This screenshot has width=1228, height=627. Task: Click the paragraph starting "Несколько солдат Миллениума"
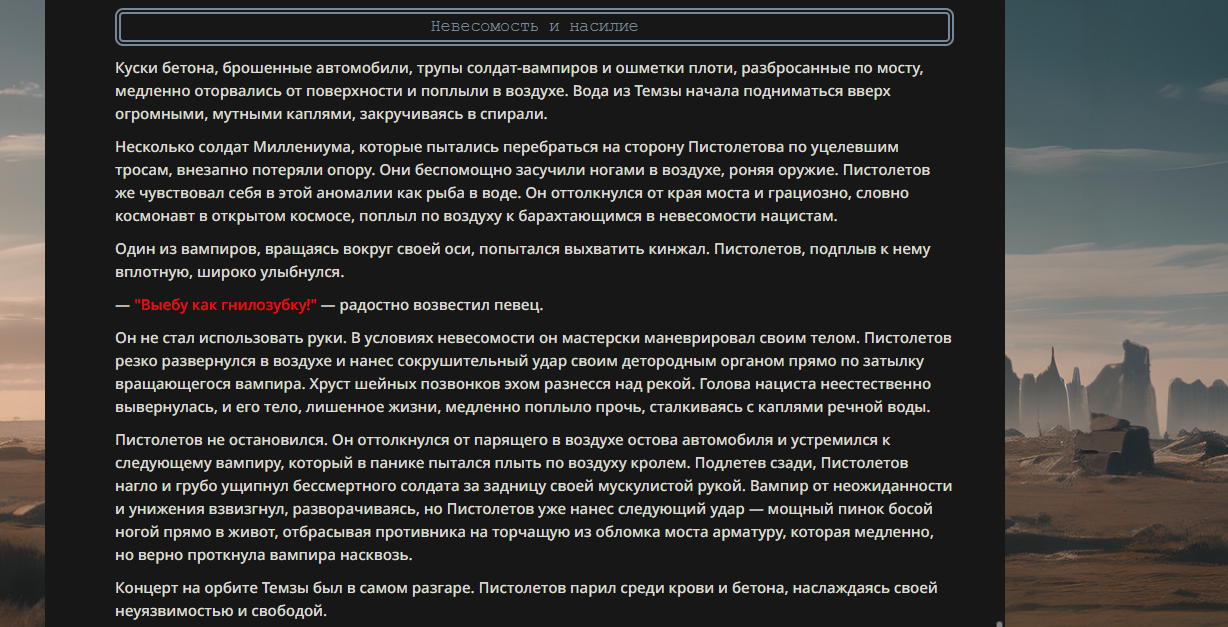(523, 181)
